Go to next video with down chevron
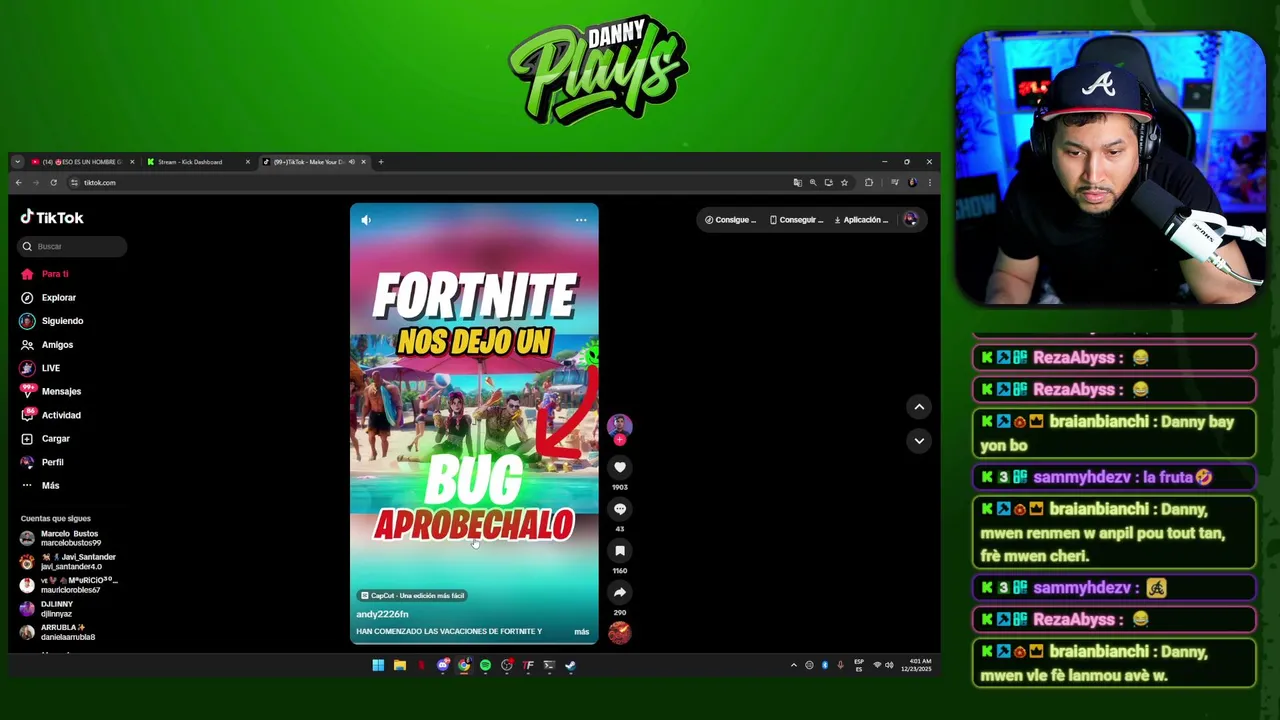Screen dimensions: 1280x720 point(919,440)
